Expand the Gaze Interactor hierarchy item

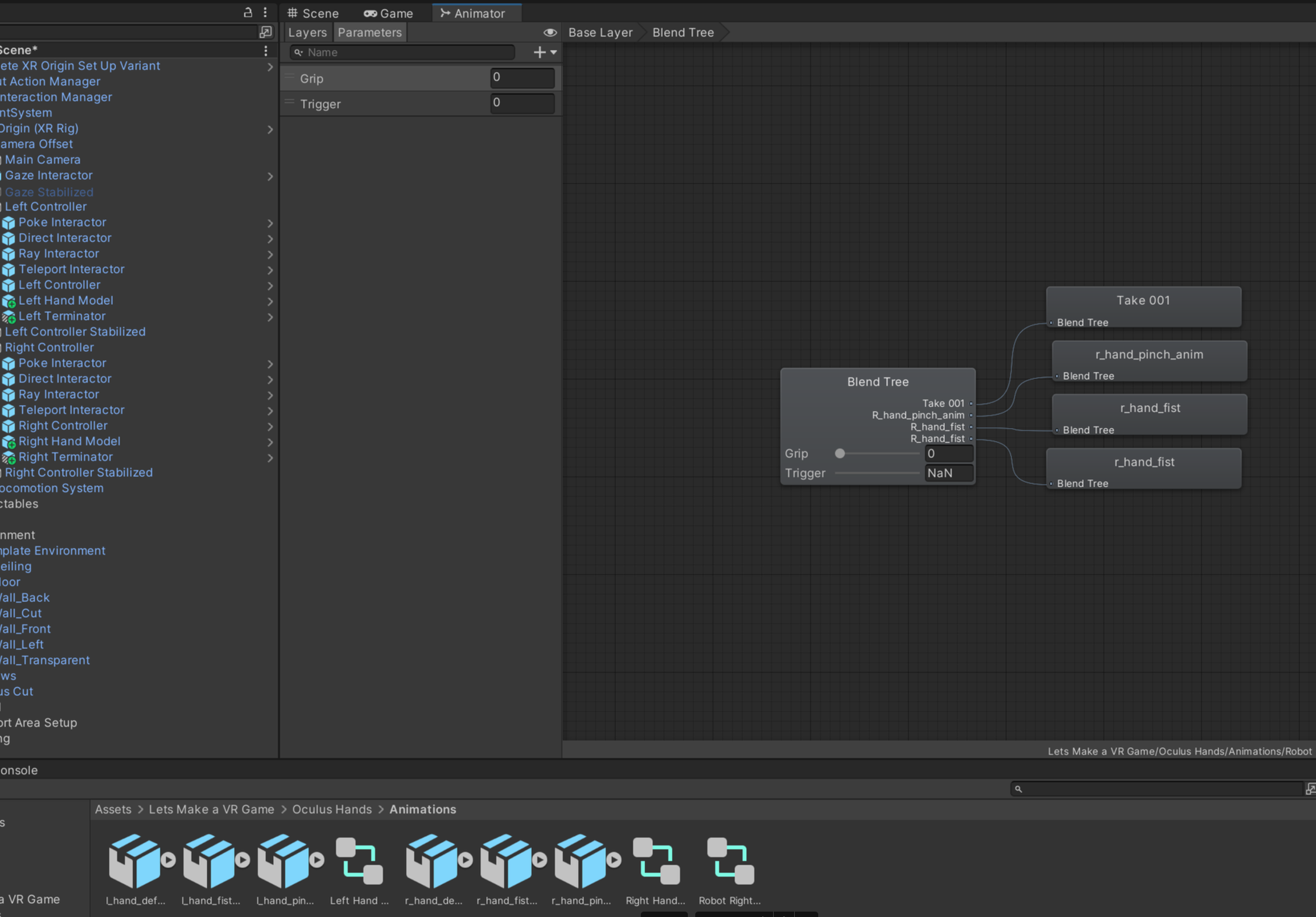(270, 176)
